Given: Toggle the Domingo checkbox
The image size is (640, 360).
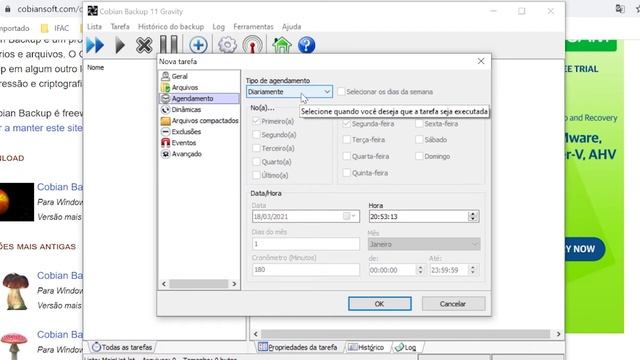Looking at the screenshot, I should click(x=419, y=156).
